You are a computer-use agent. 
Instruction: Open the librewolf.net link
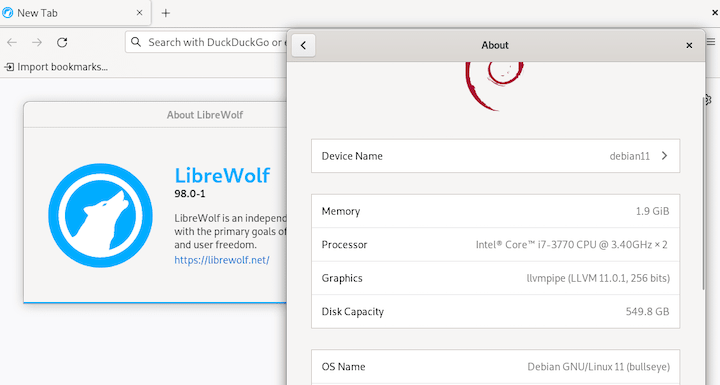[x=222, y=260]
